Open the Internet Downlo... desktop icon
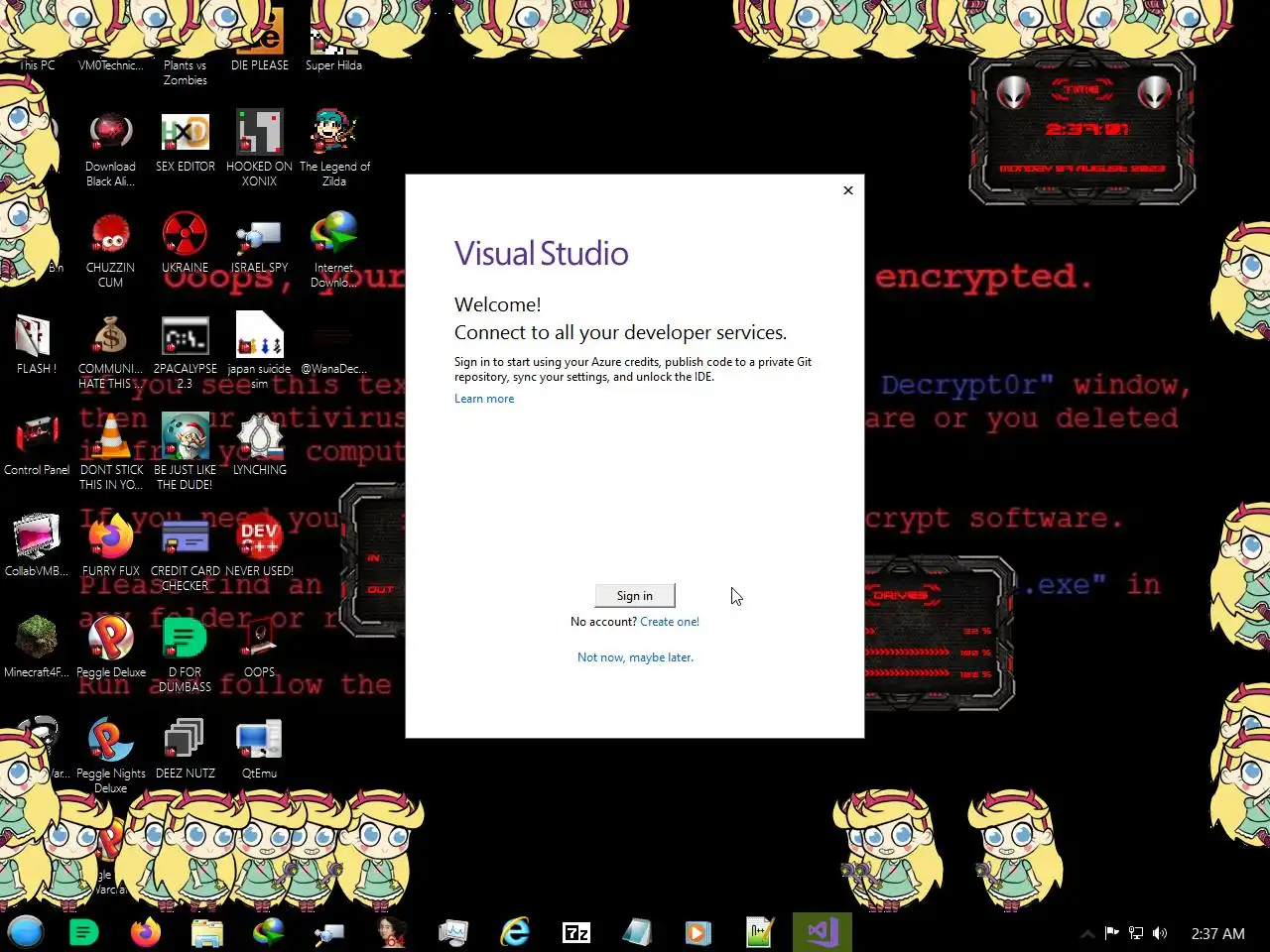 pos(333,250)
